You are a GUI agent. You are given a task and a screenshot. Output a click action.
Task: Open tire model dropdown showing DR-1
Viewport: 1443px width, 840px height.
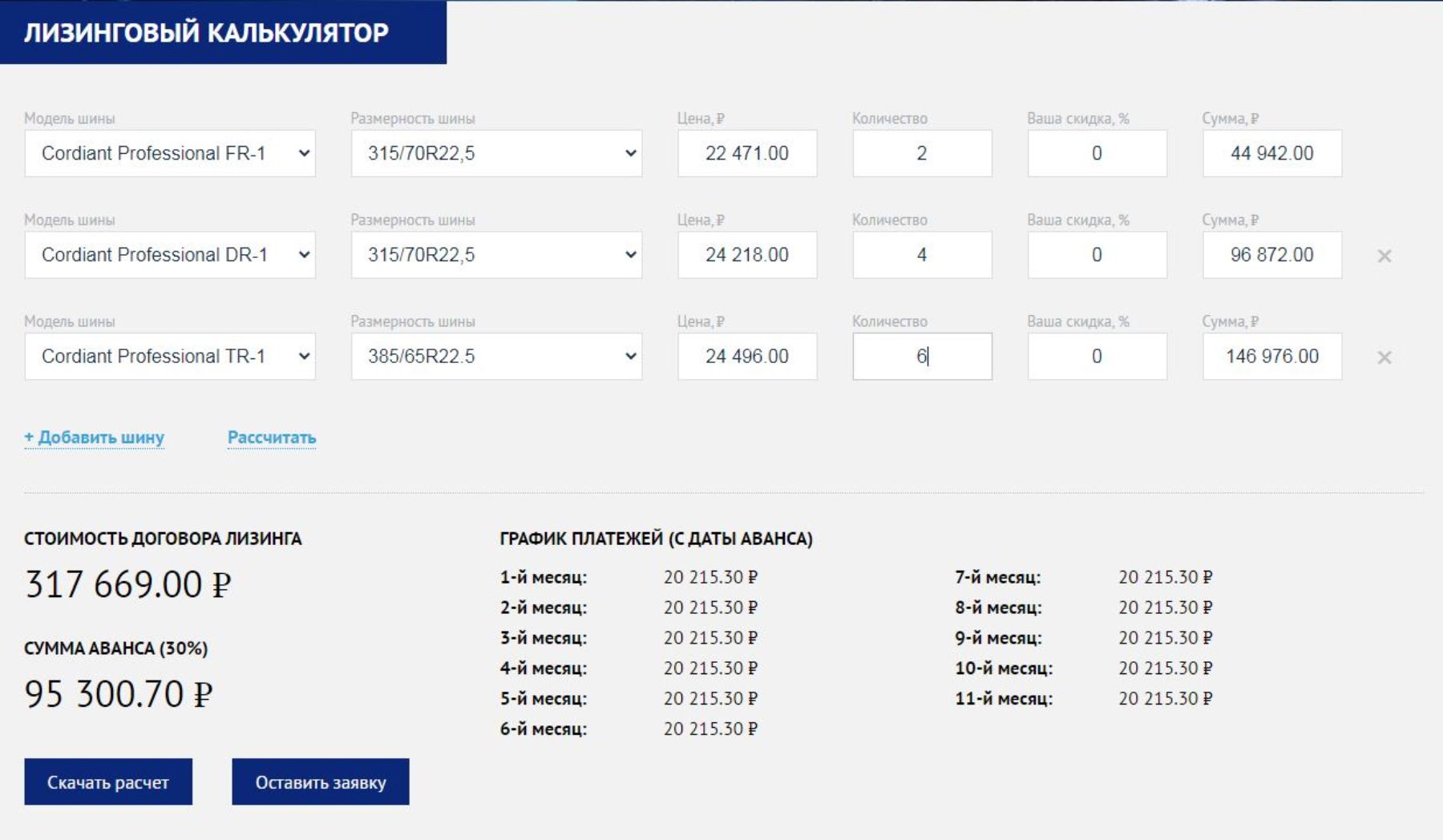pyautogui.click(x=170, y=255)
